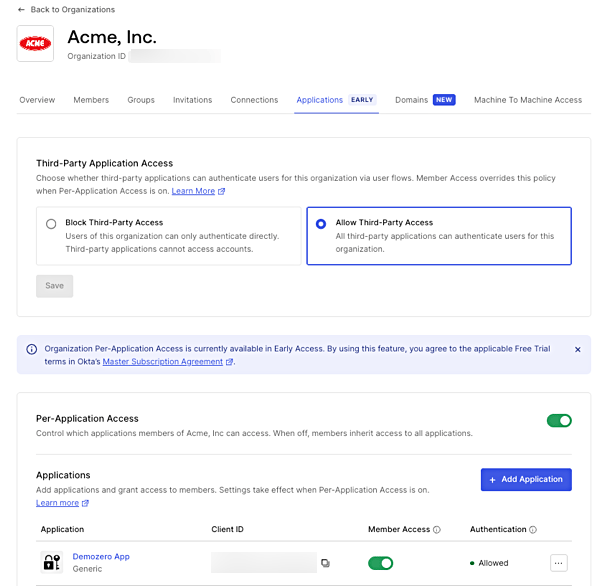Click the Application column header

[x=62, y=529]
